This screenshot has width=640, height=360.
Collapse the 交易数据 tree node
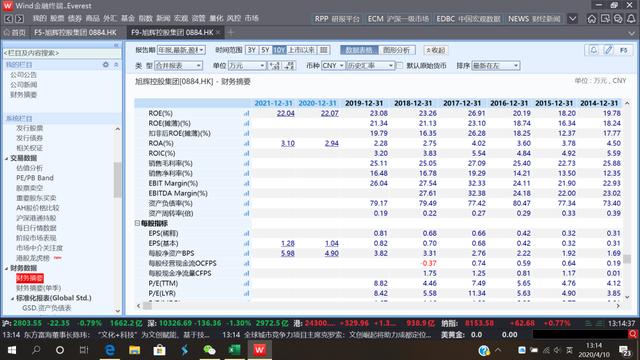click(6, 158)
